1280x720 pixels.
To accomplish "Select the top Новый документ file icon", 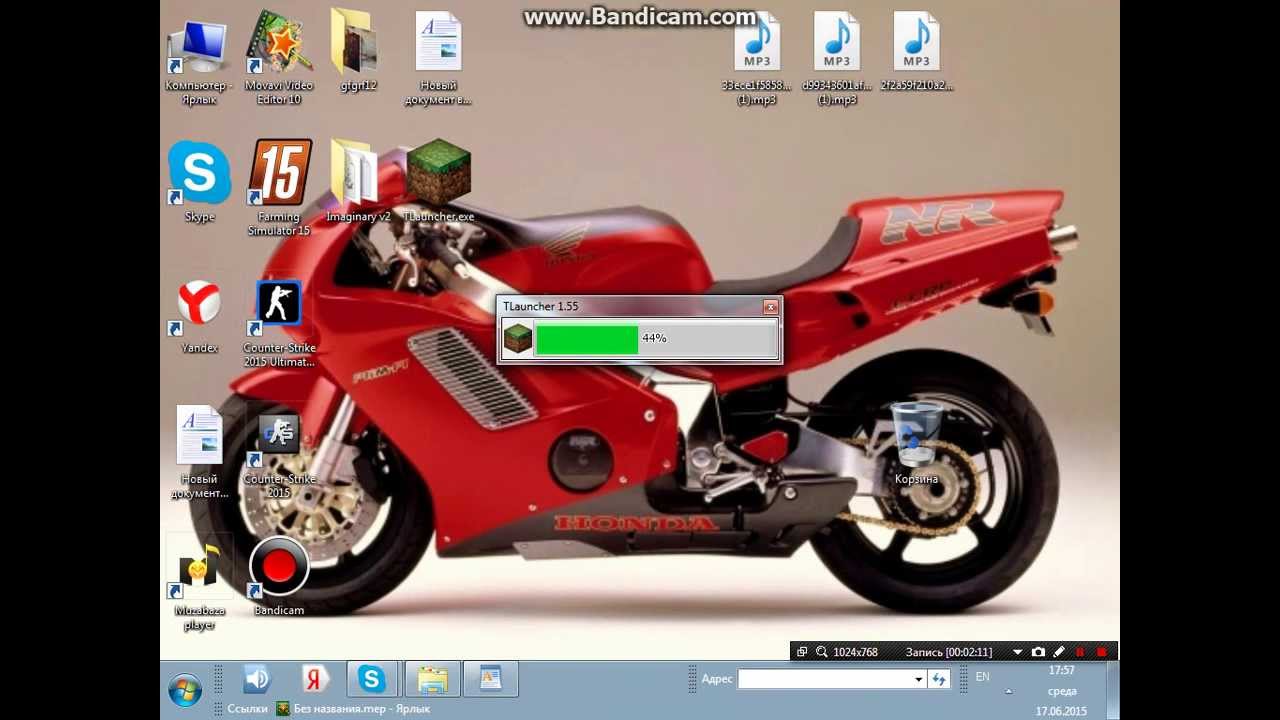I will pos(438,58).
